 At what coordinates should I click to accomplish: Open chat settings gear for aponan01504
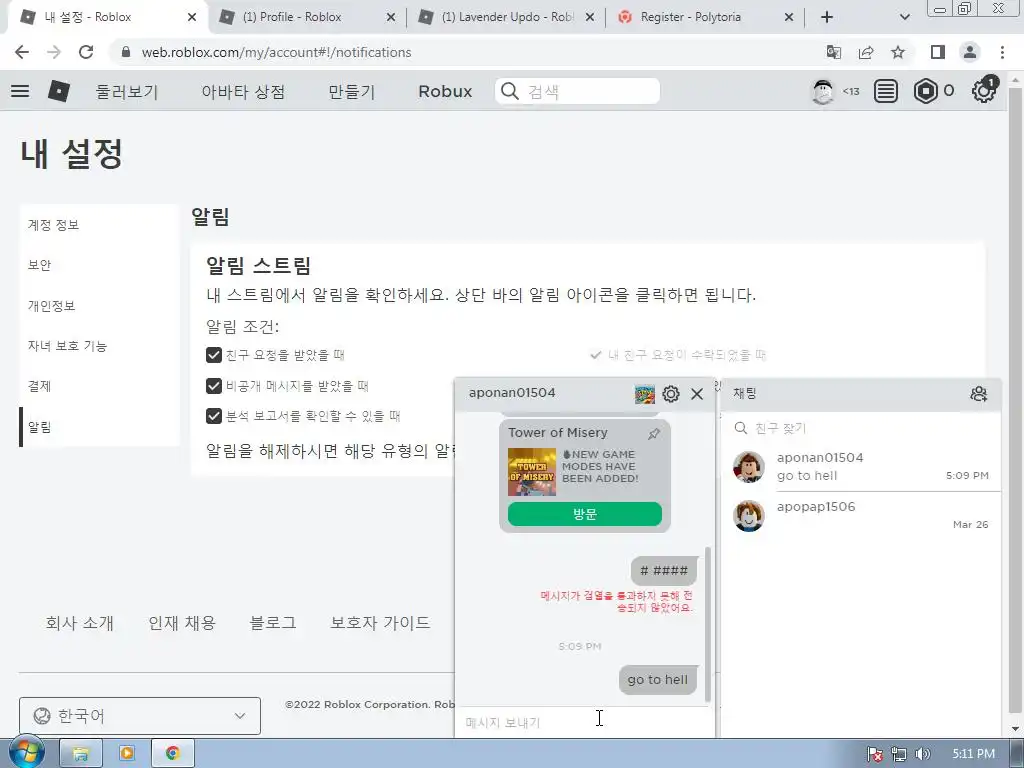pos(671,394)
